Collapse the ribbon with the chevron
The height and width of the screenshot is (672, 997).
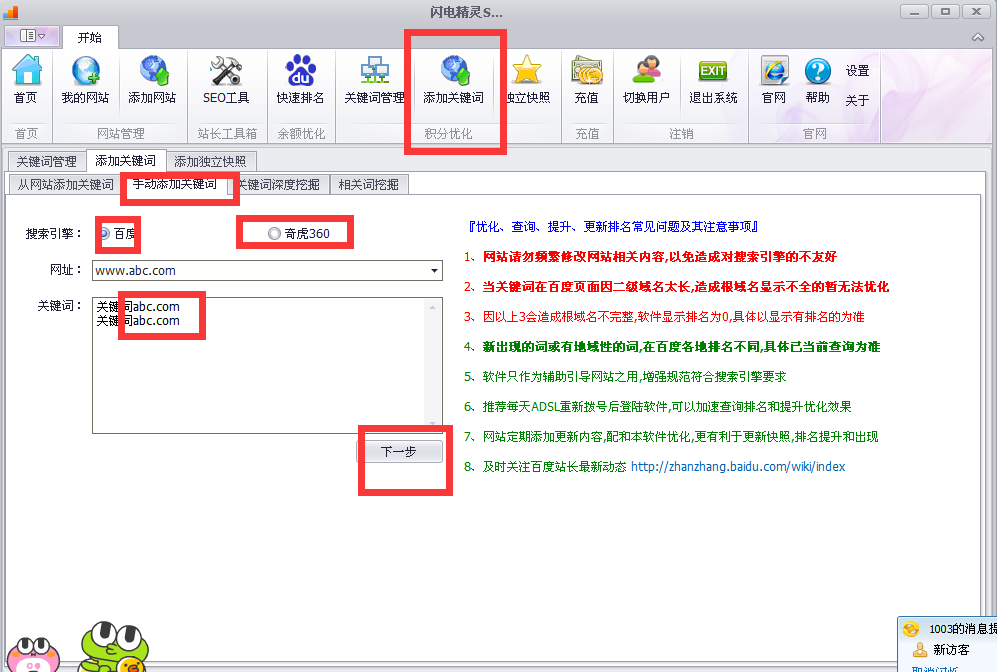(x=978, y=37)
